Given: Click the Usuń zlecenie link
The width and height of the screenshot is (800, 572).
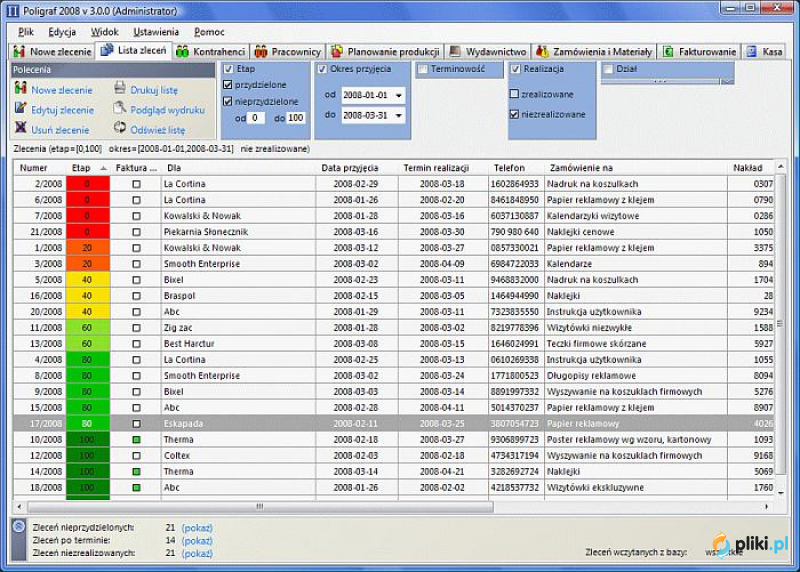Looking at the screenshot, I should (x=60, y=130).
